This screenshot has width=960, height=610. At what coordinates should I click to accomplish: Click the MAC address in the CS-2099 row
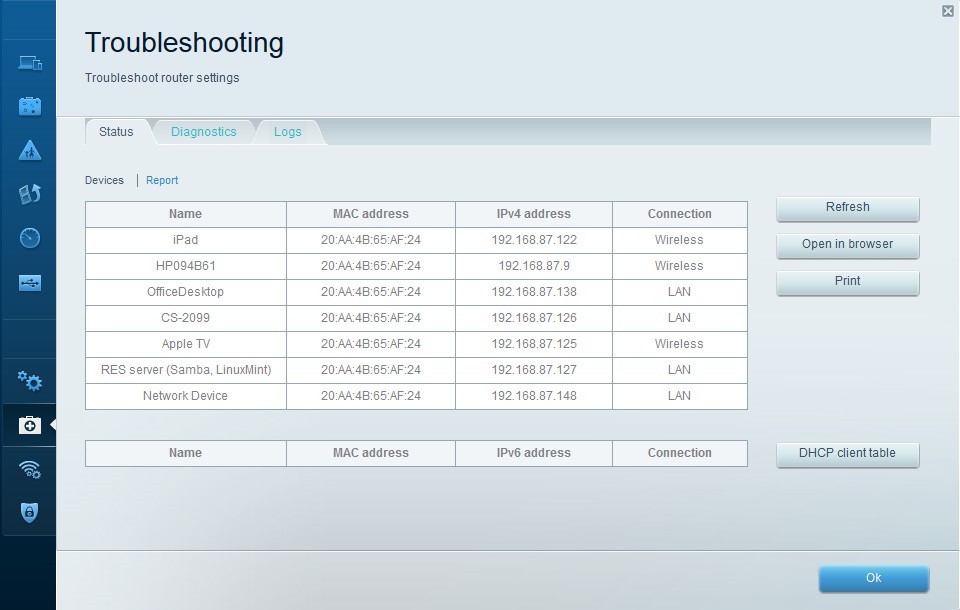371,318
